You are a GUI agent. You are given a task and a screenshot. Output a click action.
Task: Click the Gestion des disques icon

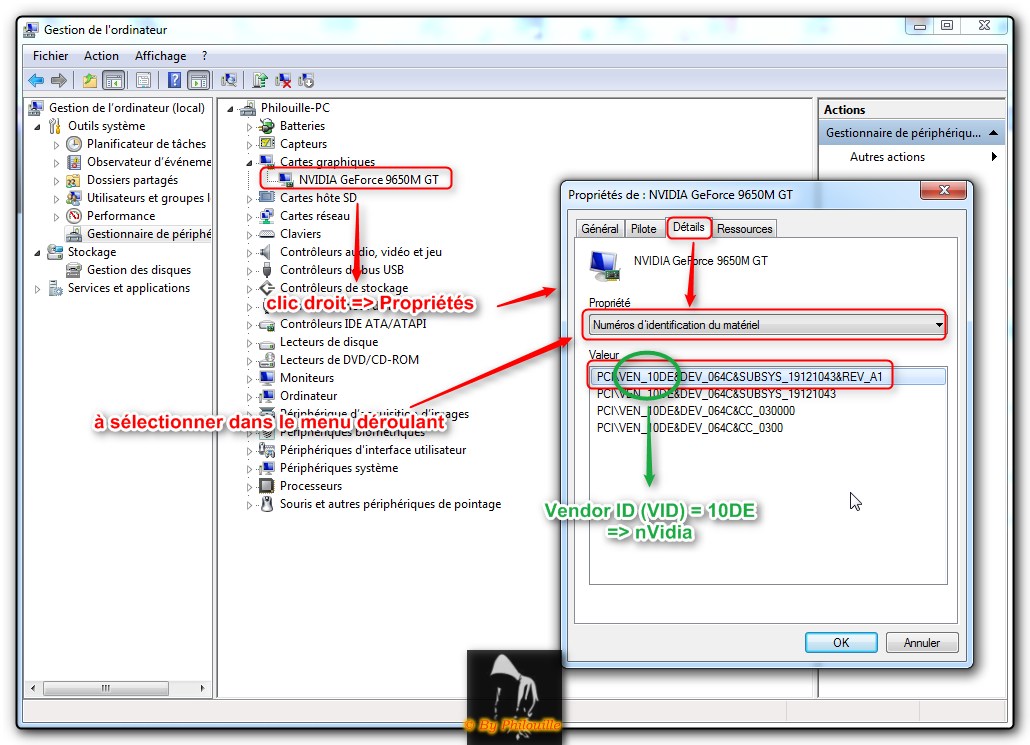(x=74, y=269)
